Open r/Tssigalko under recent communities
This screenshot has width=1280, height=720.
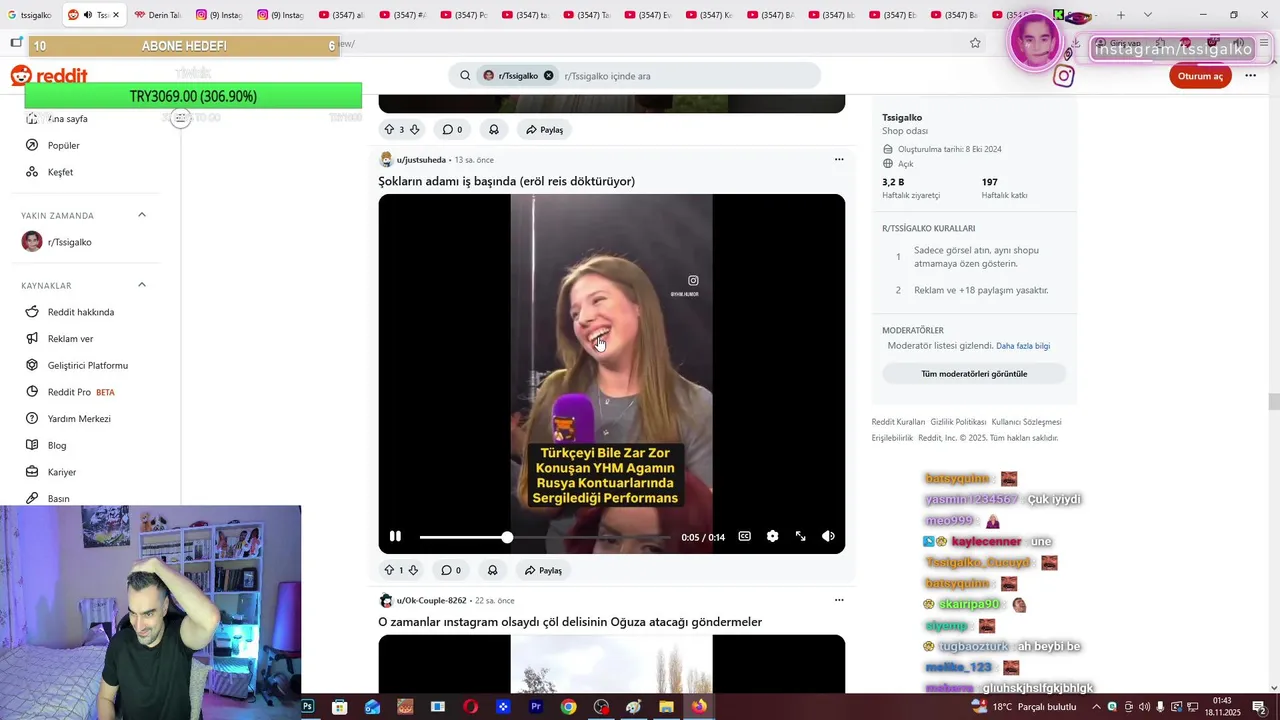pyautogui.click(x=69, y=242)
